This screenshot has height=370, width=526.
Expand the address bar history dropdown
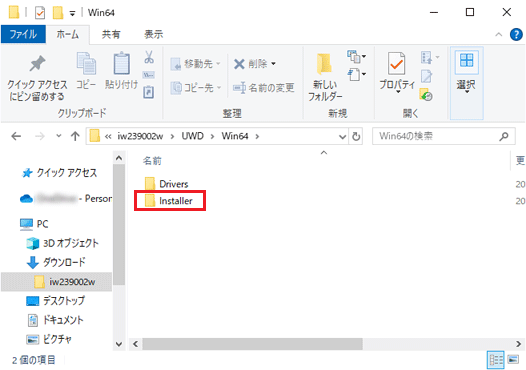[342, 137]
